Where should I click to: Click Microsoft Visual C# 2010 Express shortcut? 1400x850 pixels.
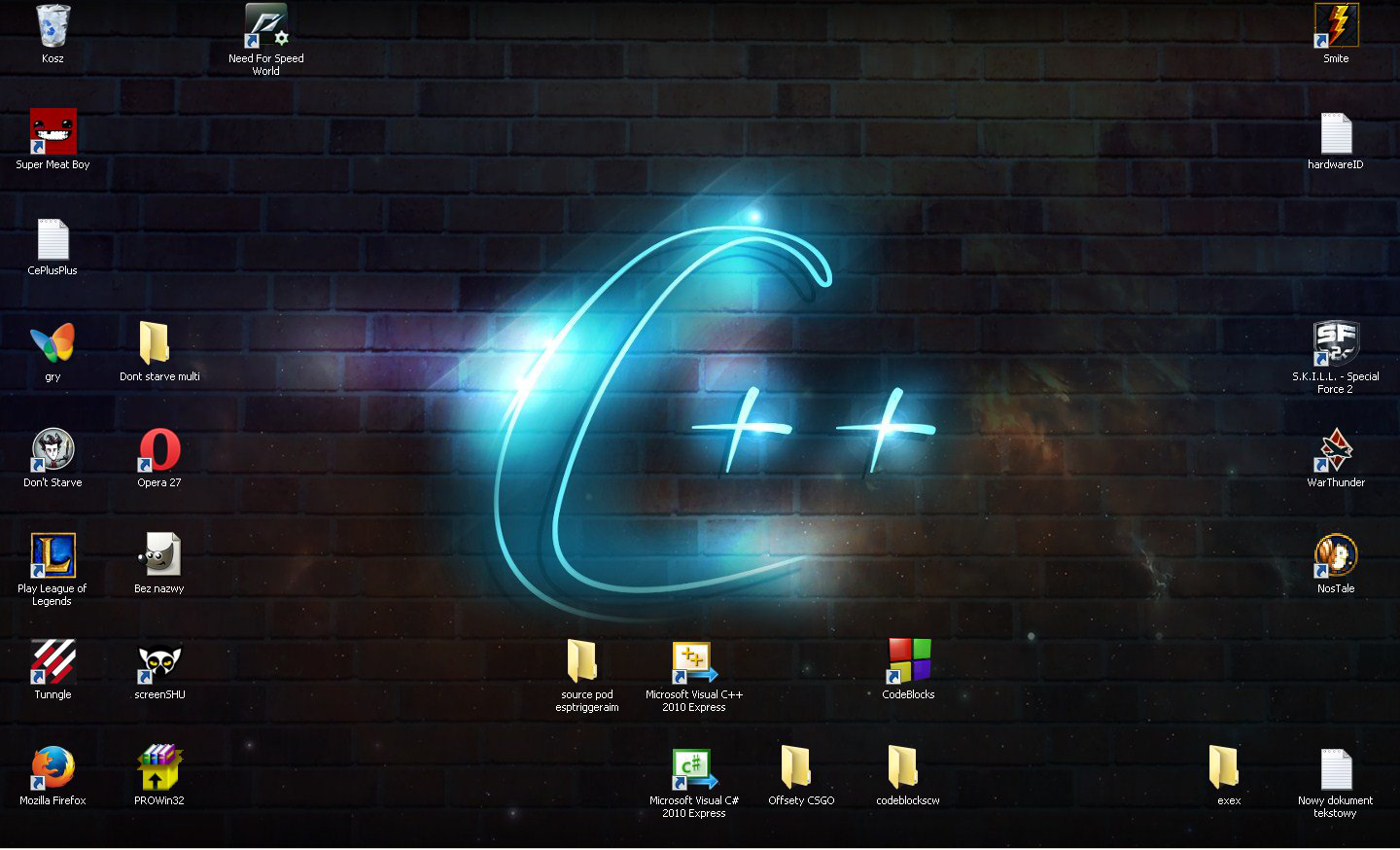click(694, 767)
